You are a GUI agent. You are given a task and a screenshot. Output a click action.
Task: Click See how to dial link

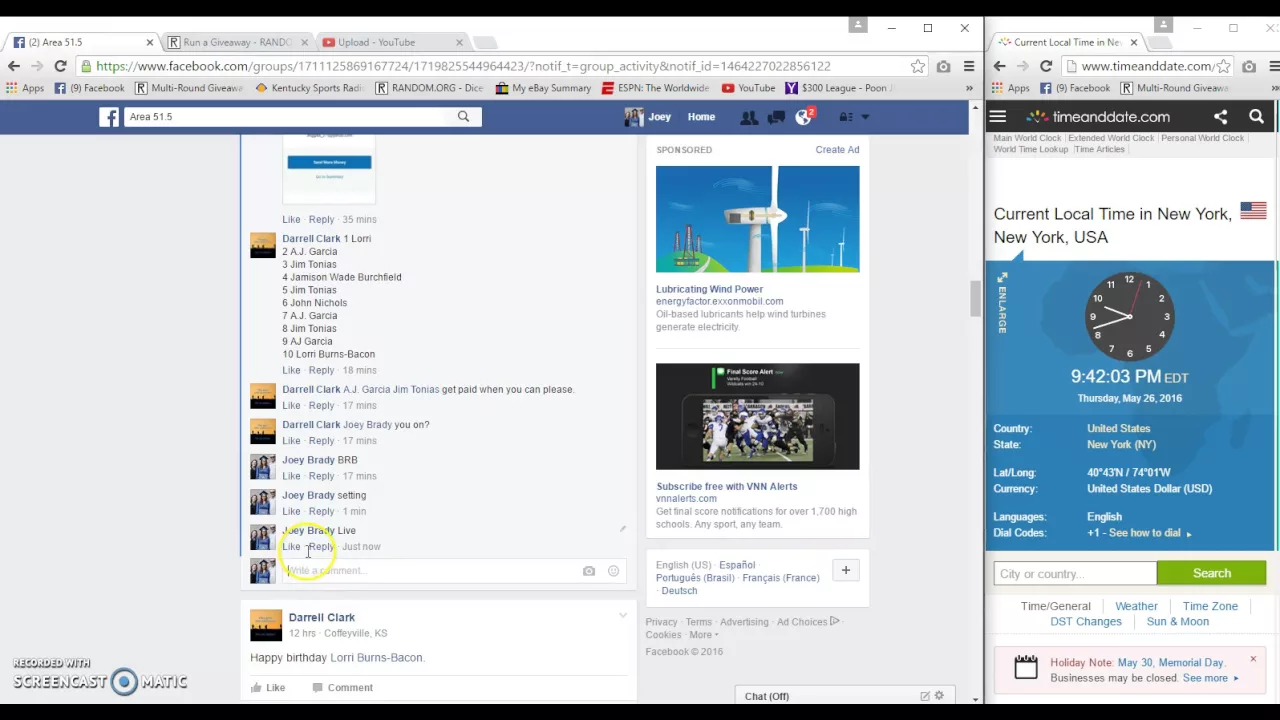tap(1150, 533)
